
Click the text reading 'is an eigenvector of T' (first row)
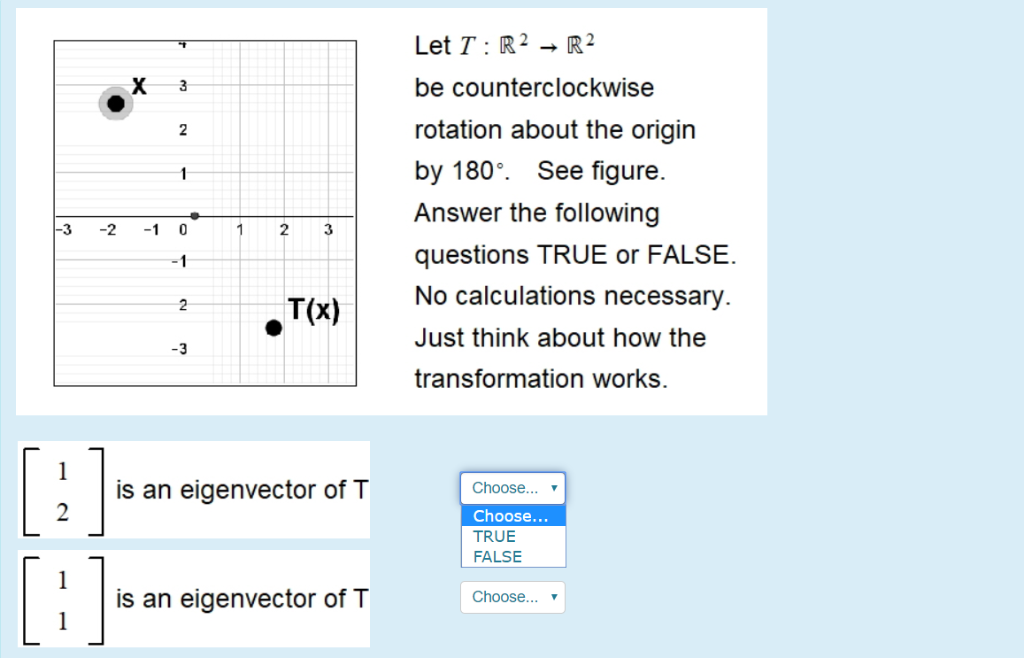click(240, 490)
